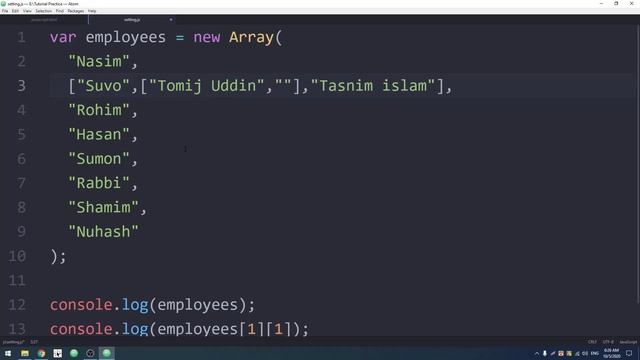Click the gutter line number 3
This screenshot has height=360, width=640.
(22, 86)
